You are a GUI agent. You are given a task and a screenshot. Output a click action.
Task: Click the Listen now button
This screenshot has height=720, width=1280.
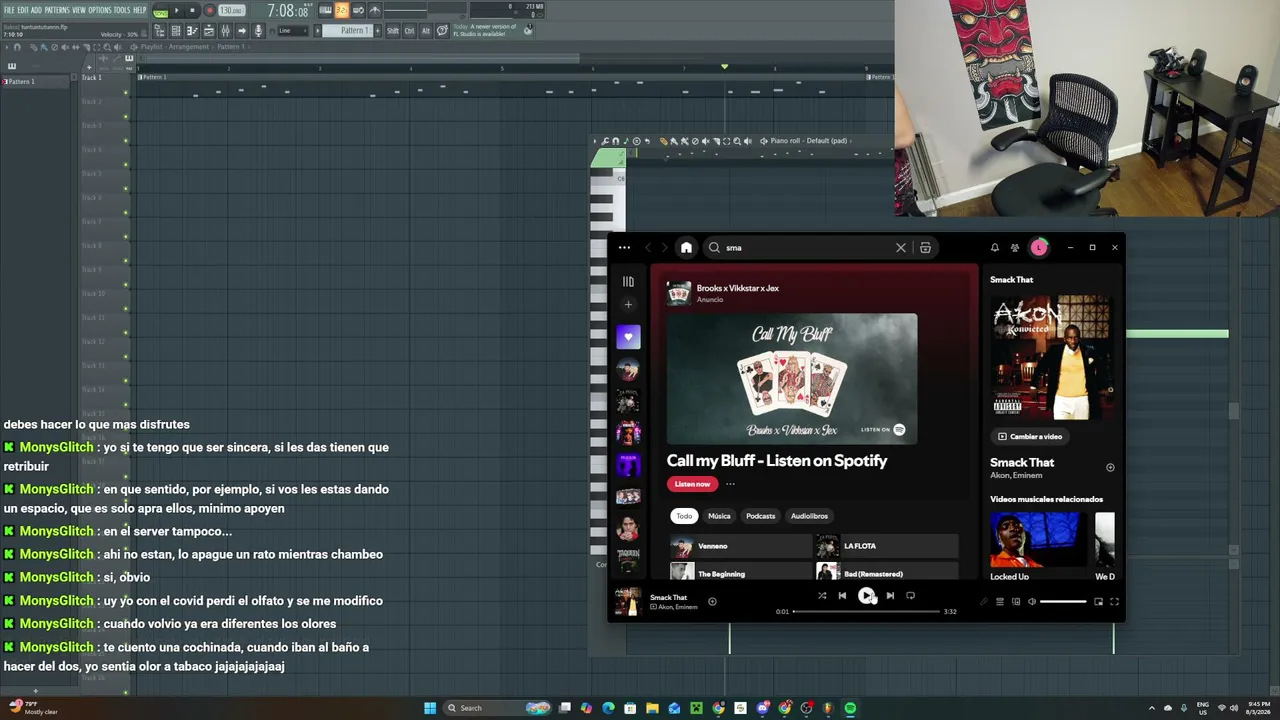692,484
